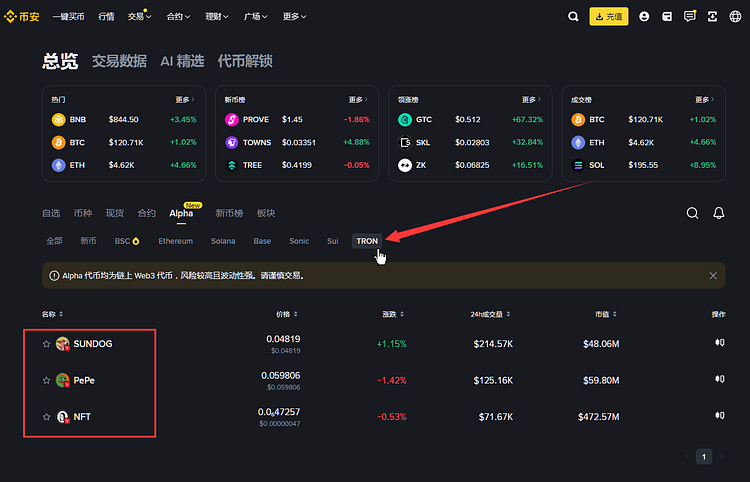The width and height of the screenshot is (750, 482).
Task: Click PePe 24h volume $125.16K
Action: point(493,380)
